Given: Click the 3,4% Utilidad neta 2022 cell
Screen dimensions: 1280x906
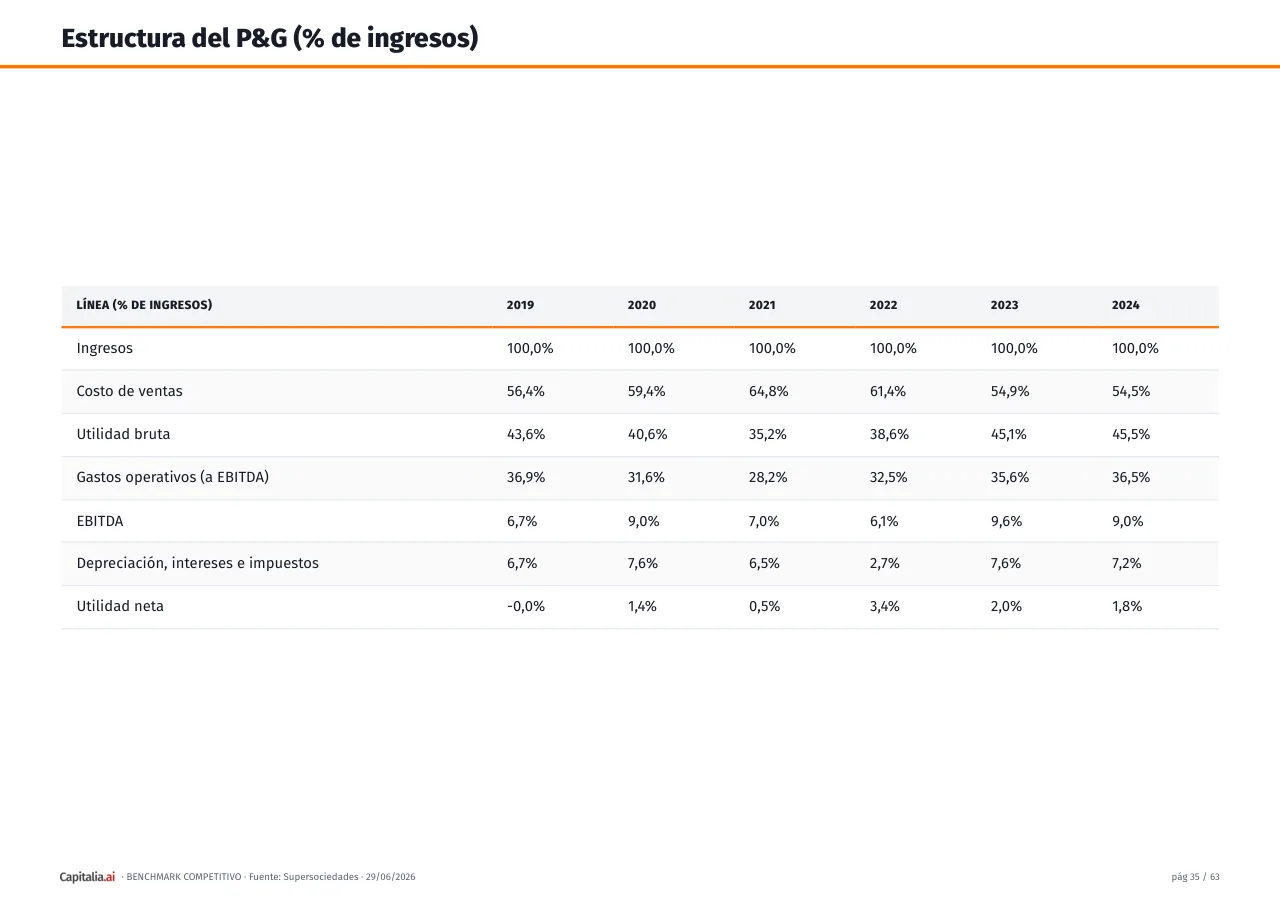Looking at the screenshot, I should coord(885,606).
